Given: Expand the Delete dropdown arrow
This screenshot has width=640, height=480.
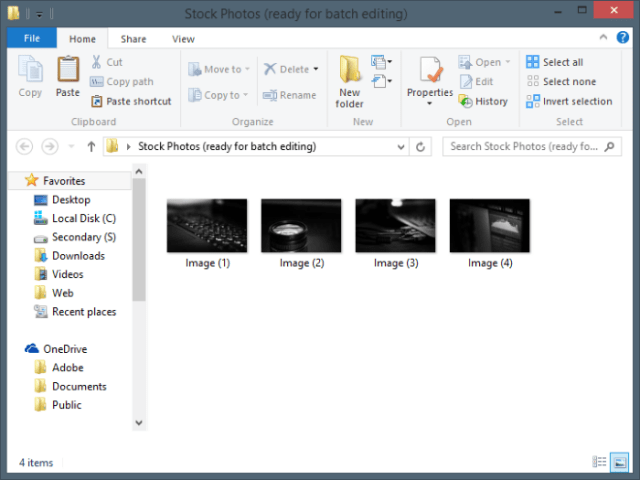Looking at the screenshot, I should coord(316,69).
